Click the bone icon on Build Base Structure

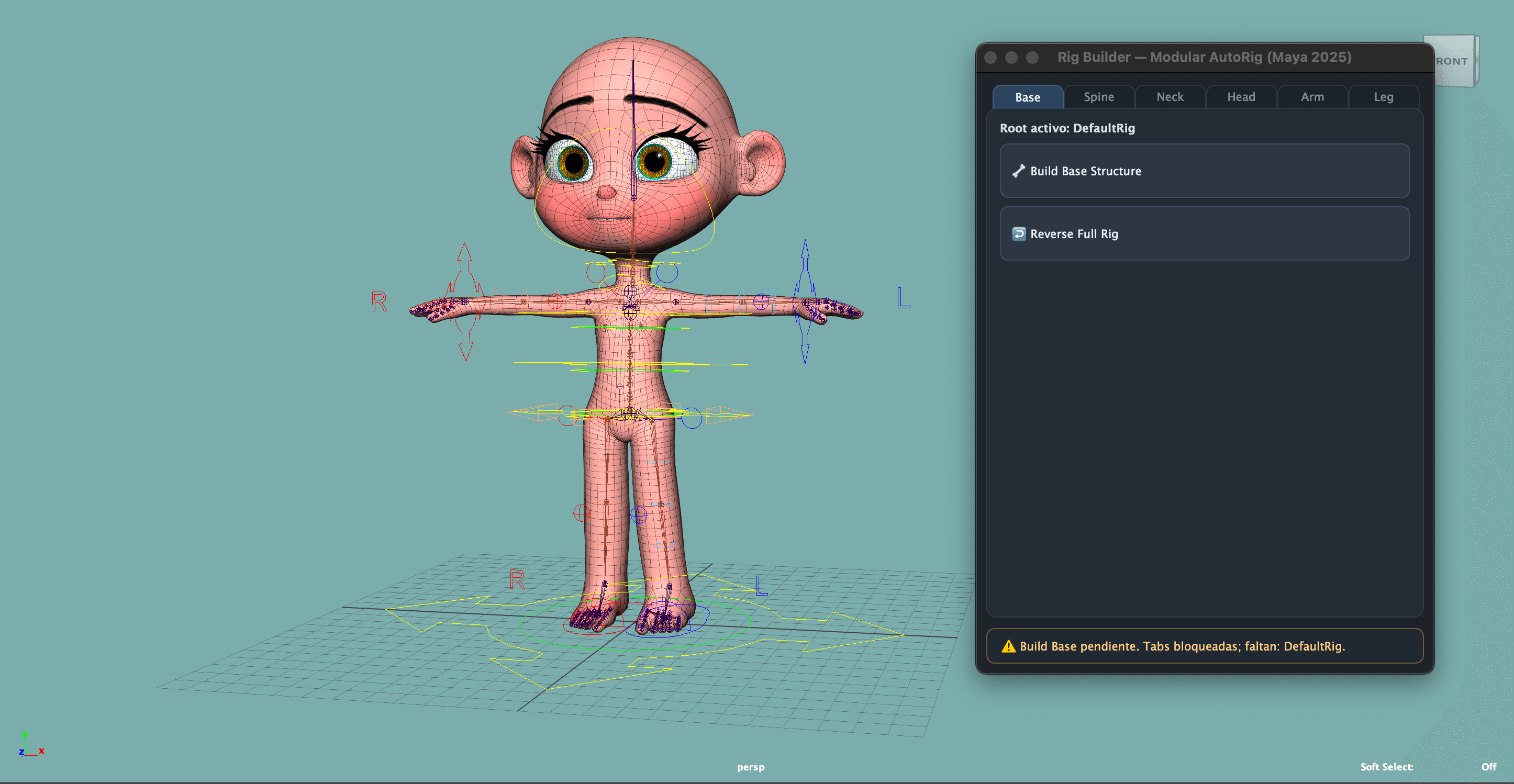pos(1019,171)
